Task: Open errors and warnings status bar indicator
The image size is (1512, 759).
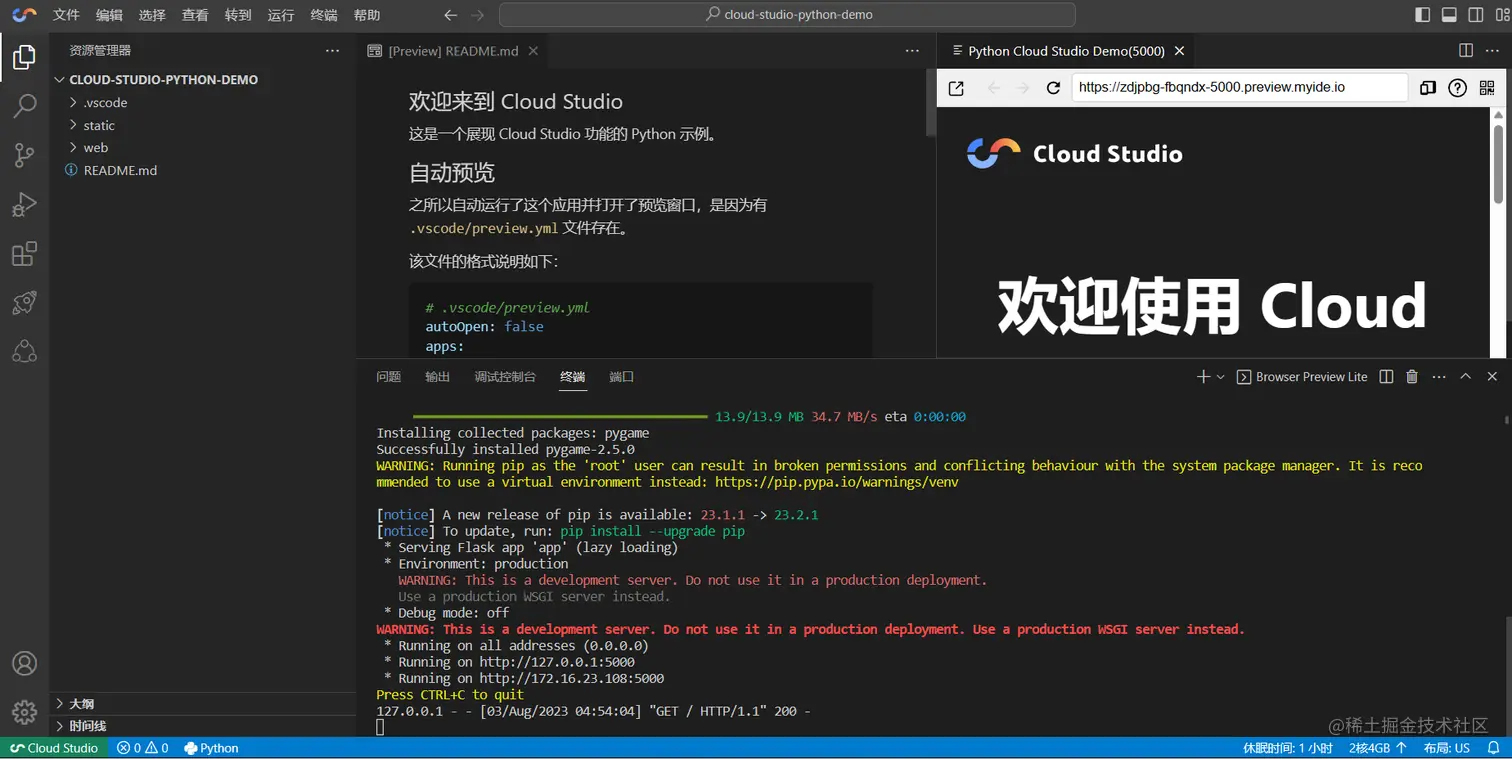Action: 142,748
